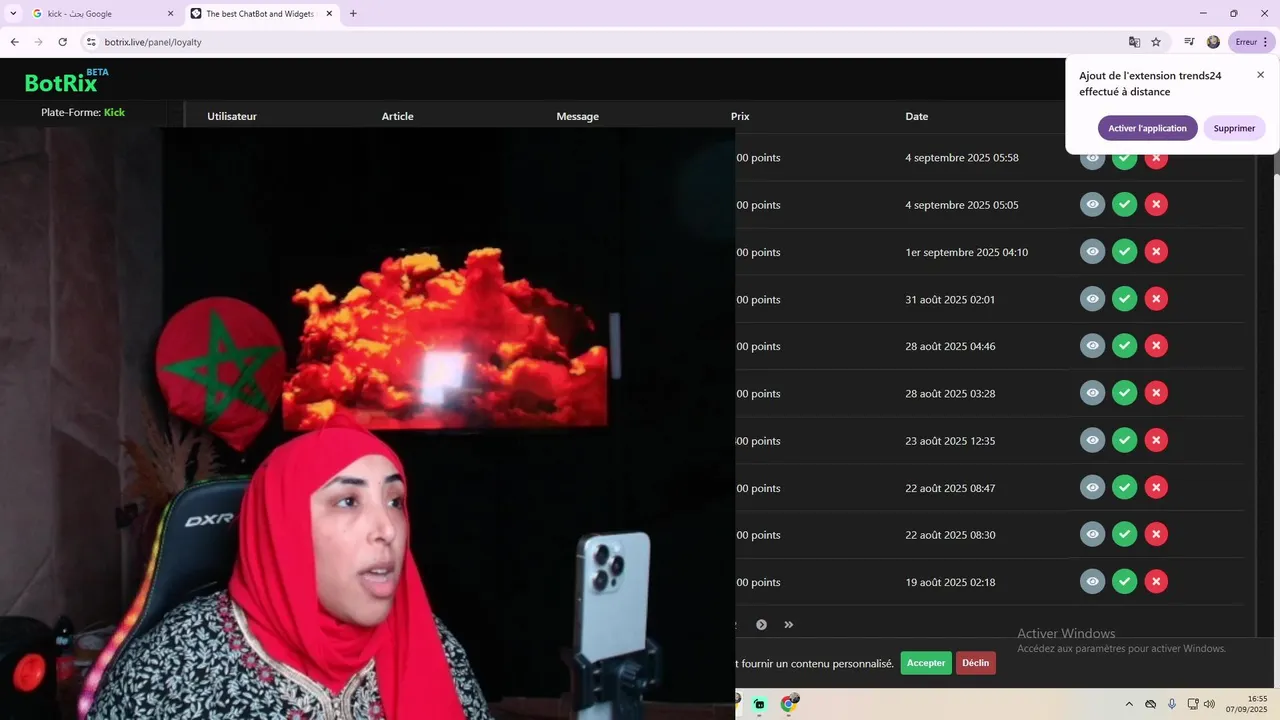Reject the 4 septembre 2025 05:05 request
This screenshot has width=1280, height=720.
pos(1156,204)
